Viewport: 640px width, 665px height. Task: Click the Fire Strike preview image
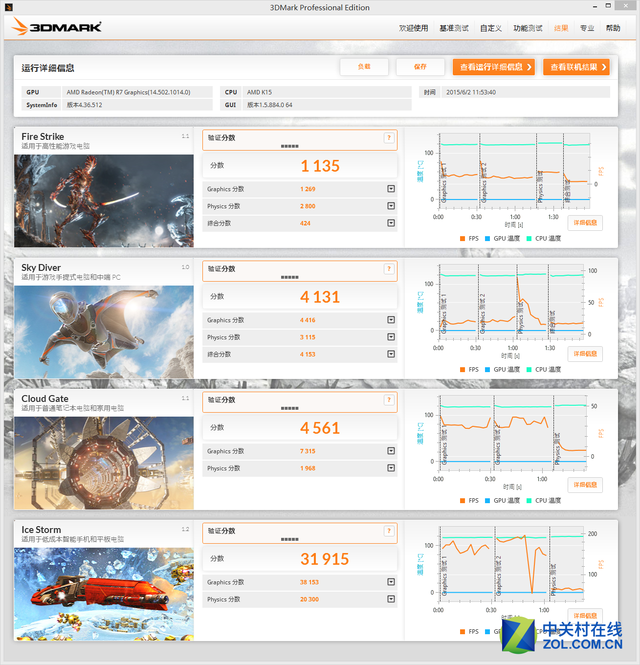click(104, 201)
